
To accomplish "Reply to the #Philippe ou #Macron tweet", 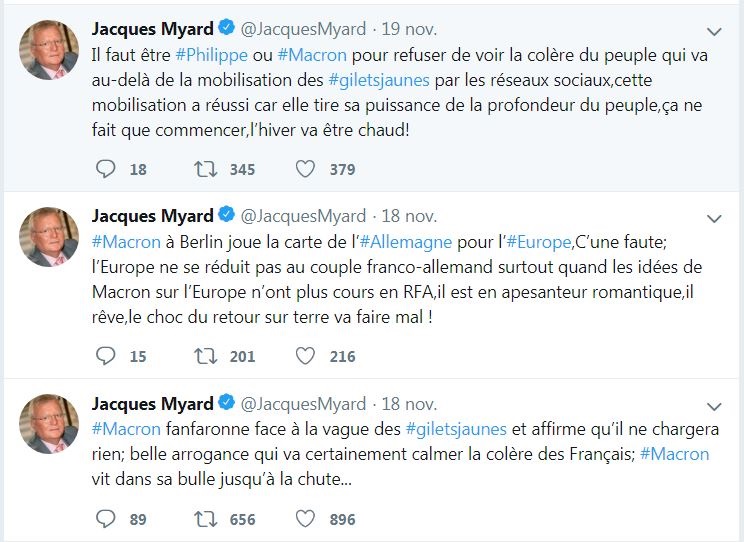I will click(106, 169).
